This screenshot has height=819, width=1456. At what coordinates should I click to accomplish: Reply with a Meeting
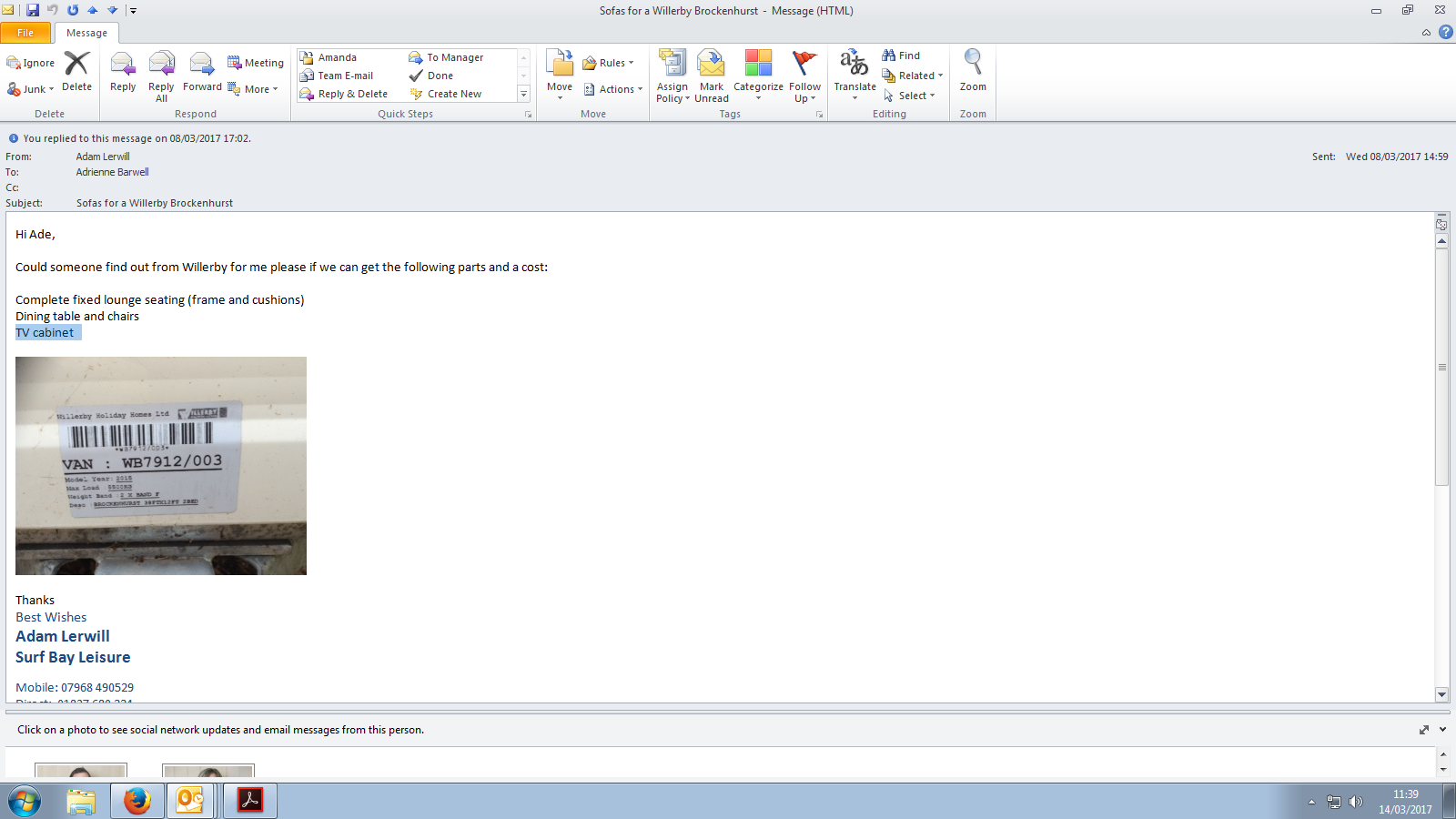click(x=256, y=63)
